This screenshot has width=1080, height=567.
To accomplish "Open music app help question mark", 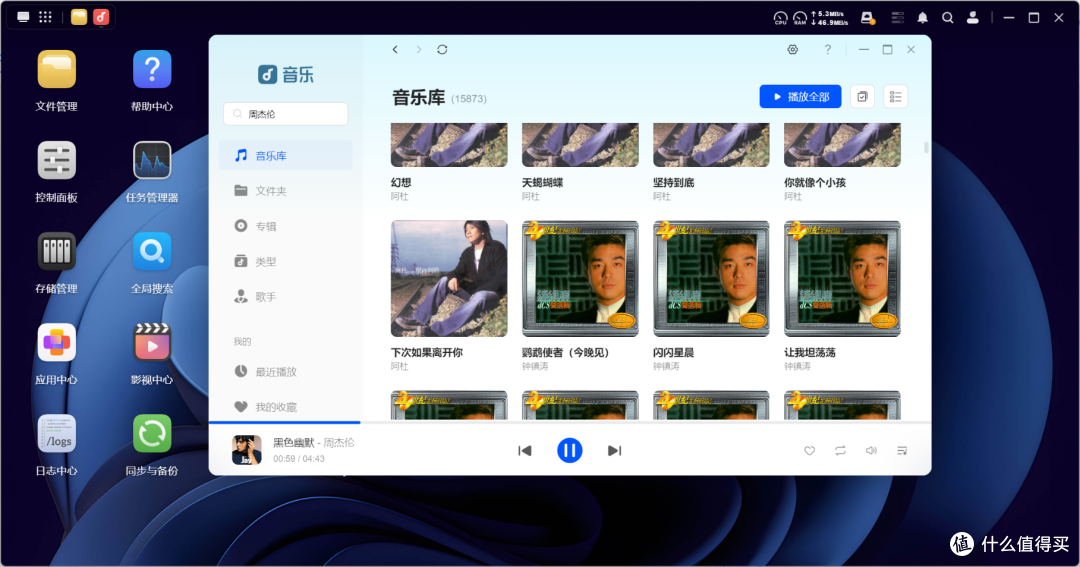I will click(x=828, y=50).
